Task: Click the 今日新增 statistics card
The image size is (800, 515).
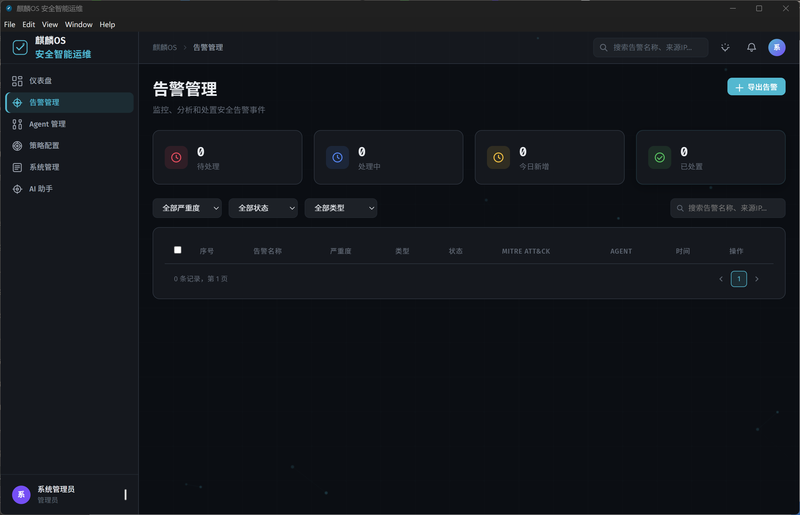Action: coord(549,157)
